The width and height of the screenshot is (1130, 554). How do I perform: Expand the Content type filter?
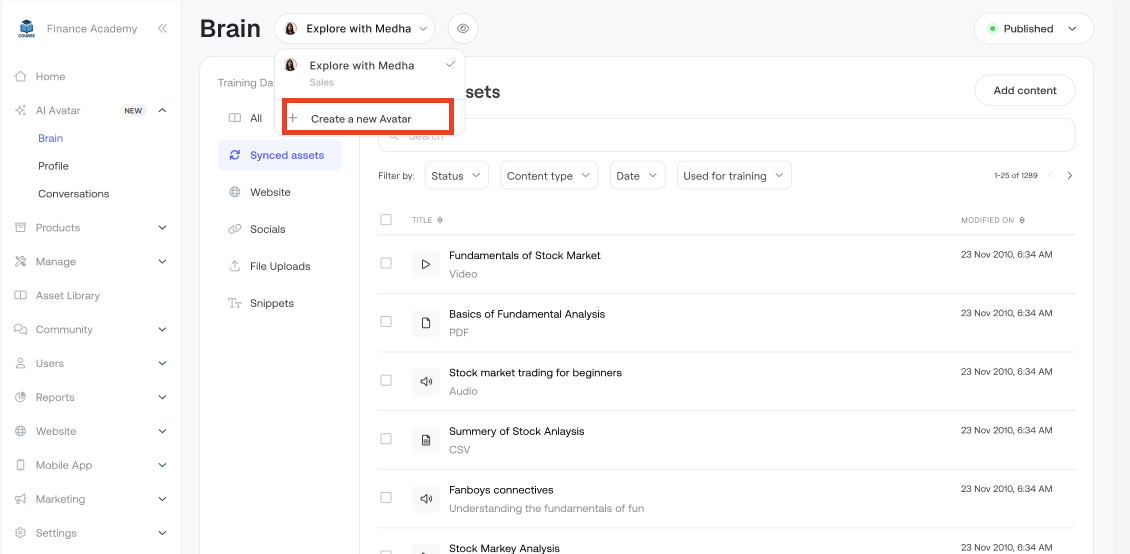point(549,176)
